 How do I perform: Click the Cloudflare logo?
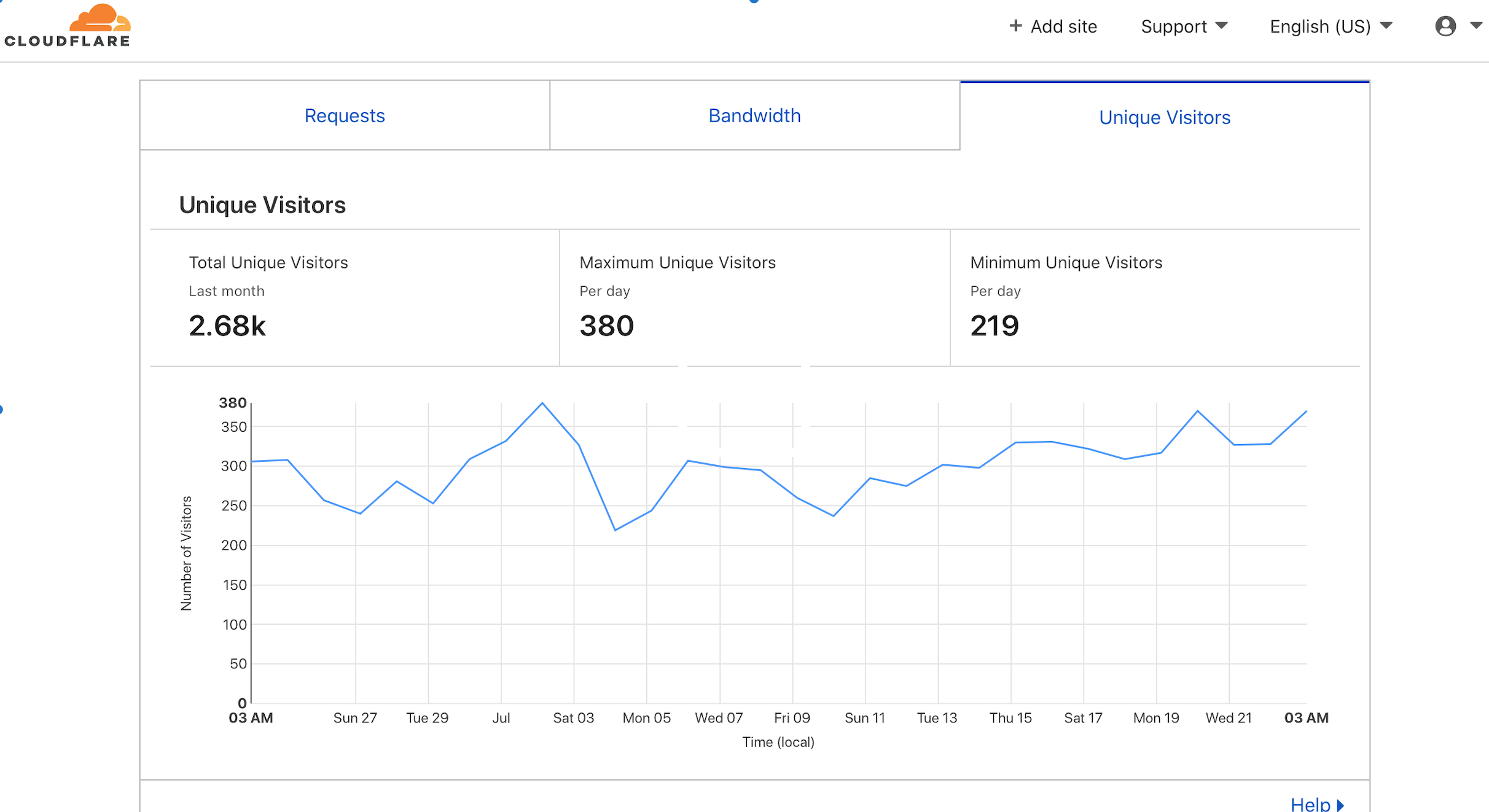pos(68,26)
